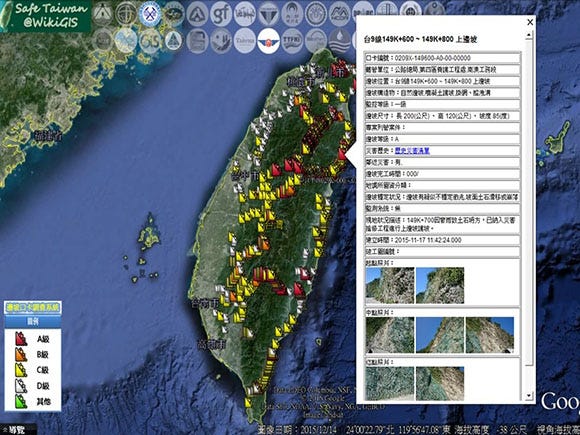Click the red slope marker the popup points to
This screenshot has width=580, height=435.
(343, 154)
